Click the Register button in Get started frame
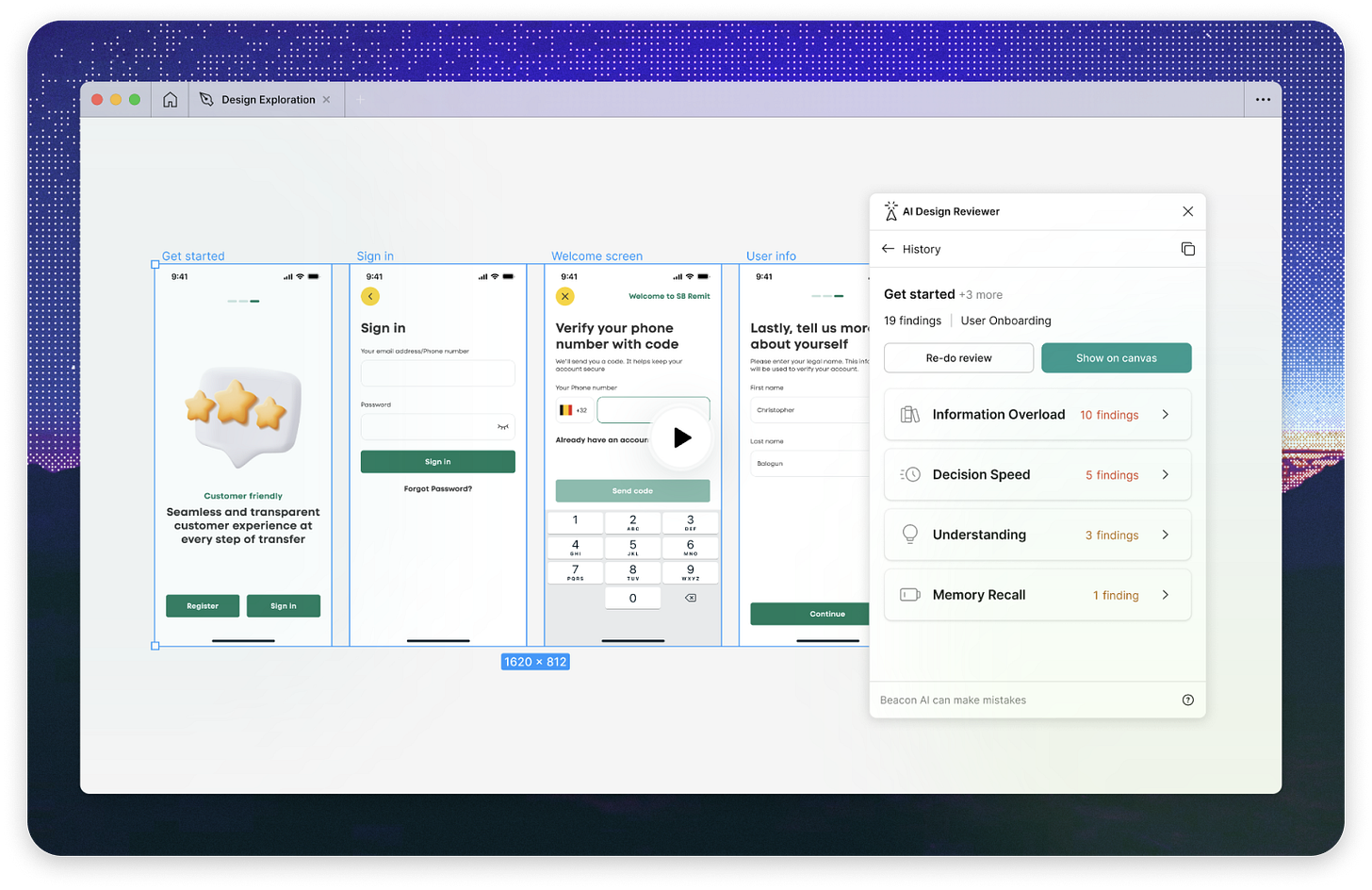Image resolution: width=1372 pixels, height=890 pixels. coord(203,606)
